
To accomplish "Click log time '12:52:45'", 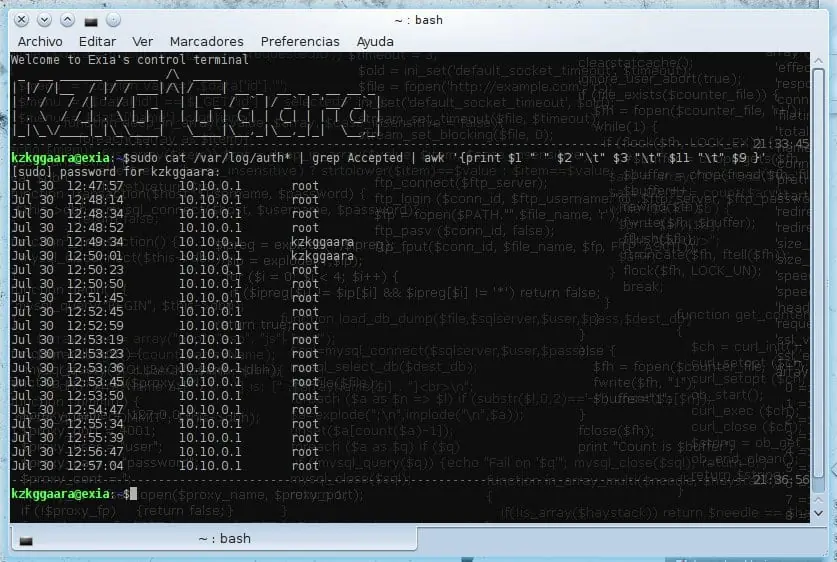I will [x=95, y=312].
